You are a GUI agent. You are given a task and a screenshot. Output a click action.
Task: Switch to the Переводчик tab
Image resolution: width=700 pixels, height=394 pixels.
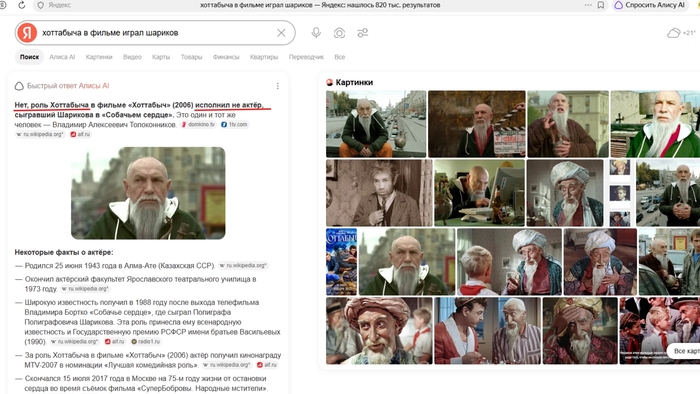(306, 57)
